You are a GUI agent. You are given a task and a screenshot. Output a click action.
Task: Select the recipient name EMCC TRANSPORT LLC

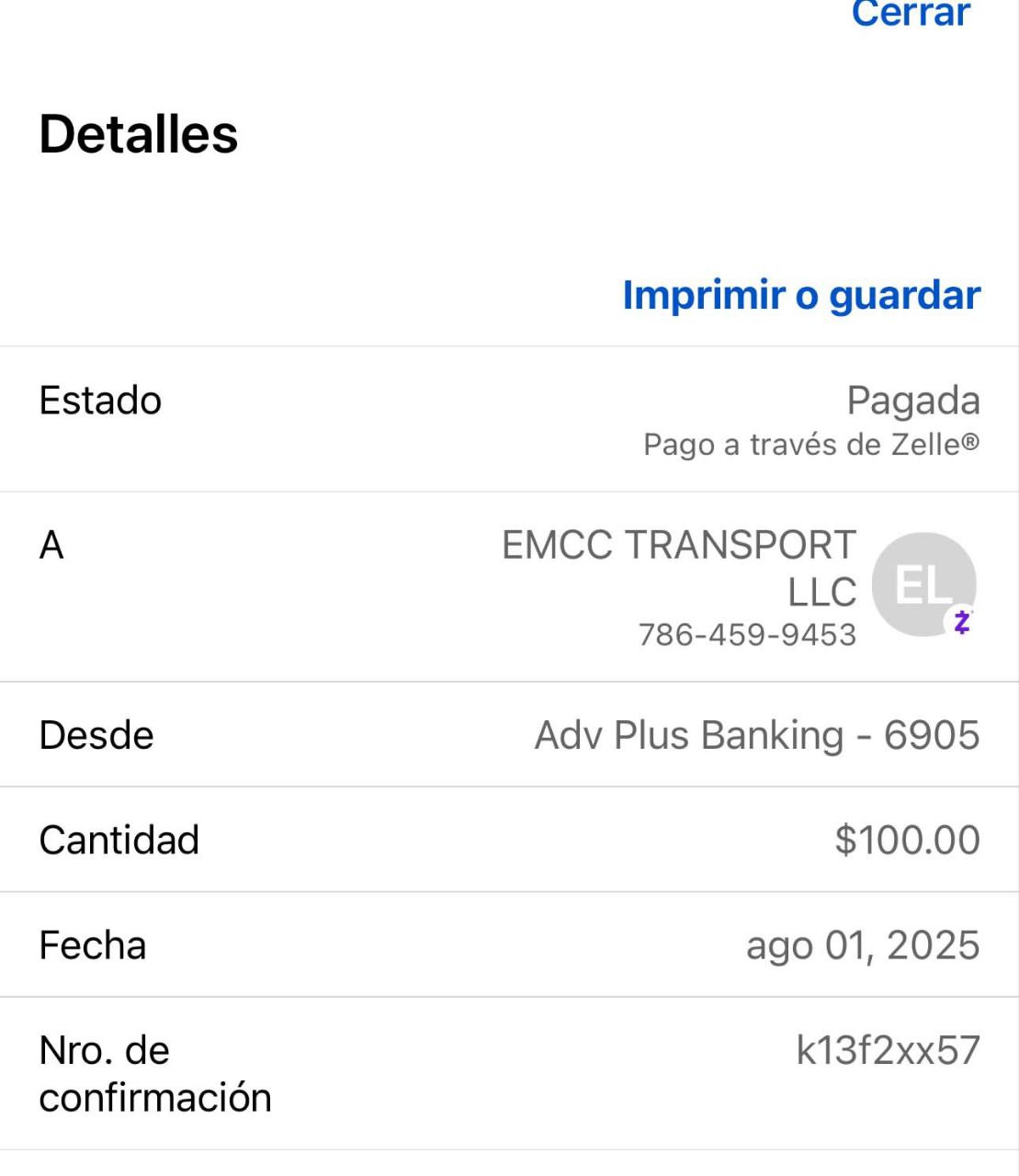679,568
